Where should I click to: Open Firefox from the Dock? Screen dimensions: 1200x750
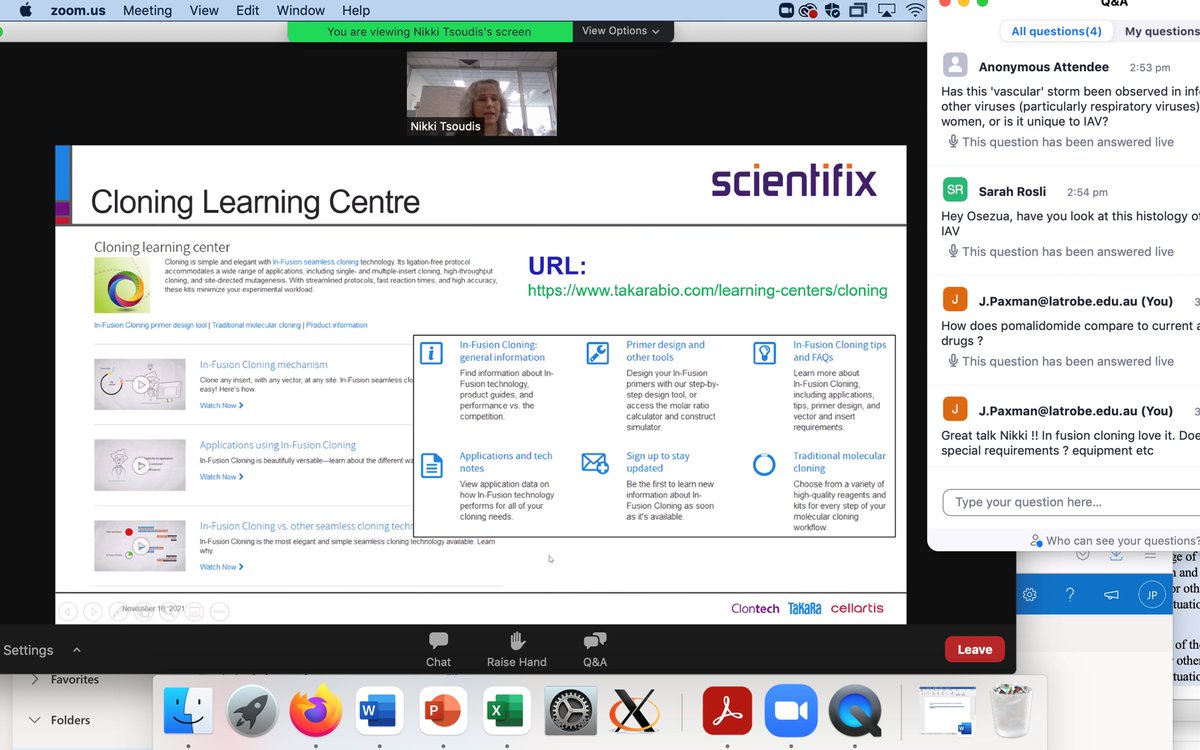316,712
